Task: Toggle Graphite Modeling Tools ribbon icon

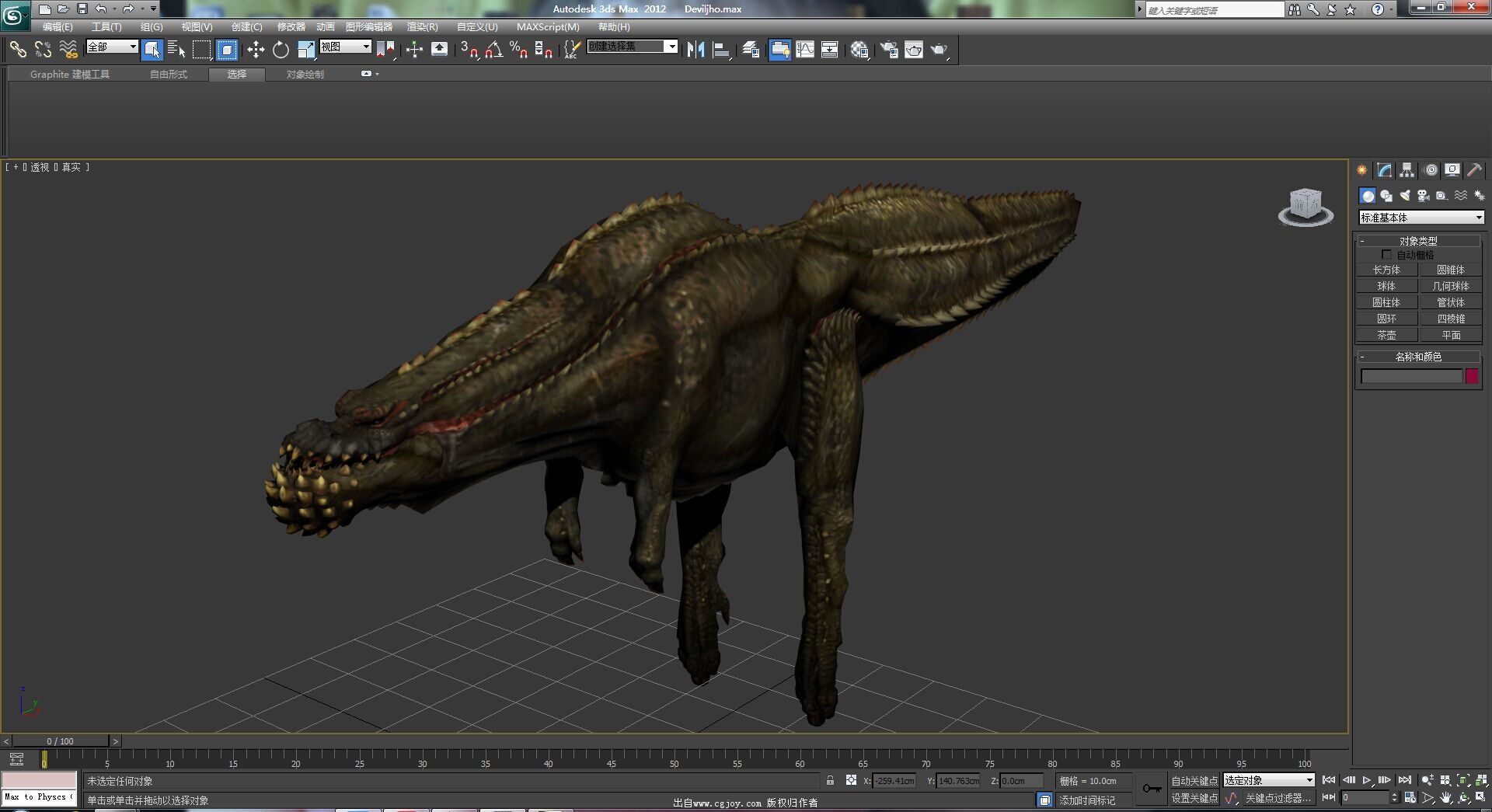Action: (779, 50)
